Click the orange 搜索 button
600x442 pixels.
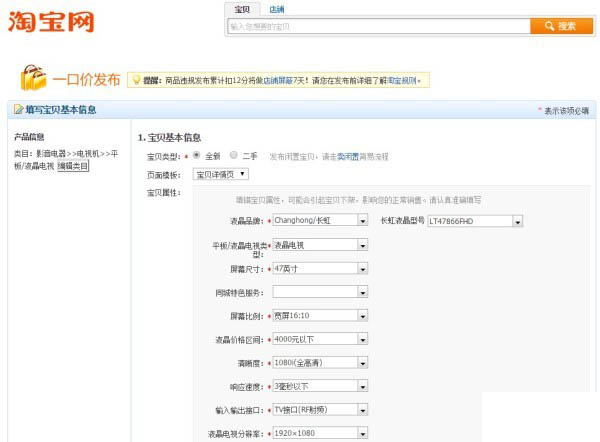tap(561, 26)
